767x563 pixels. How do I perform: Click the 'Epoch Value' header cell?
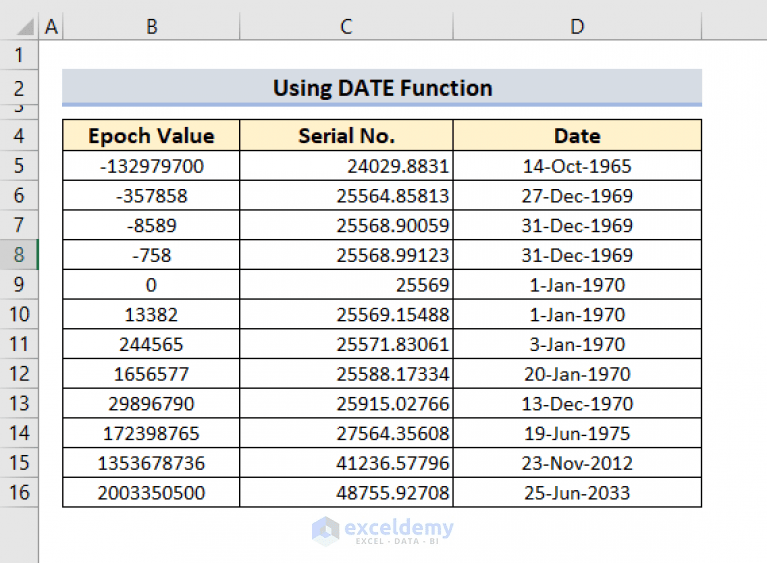pyautogui.click(x=151, y=135)
